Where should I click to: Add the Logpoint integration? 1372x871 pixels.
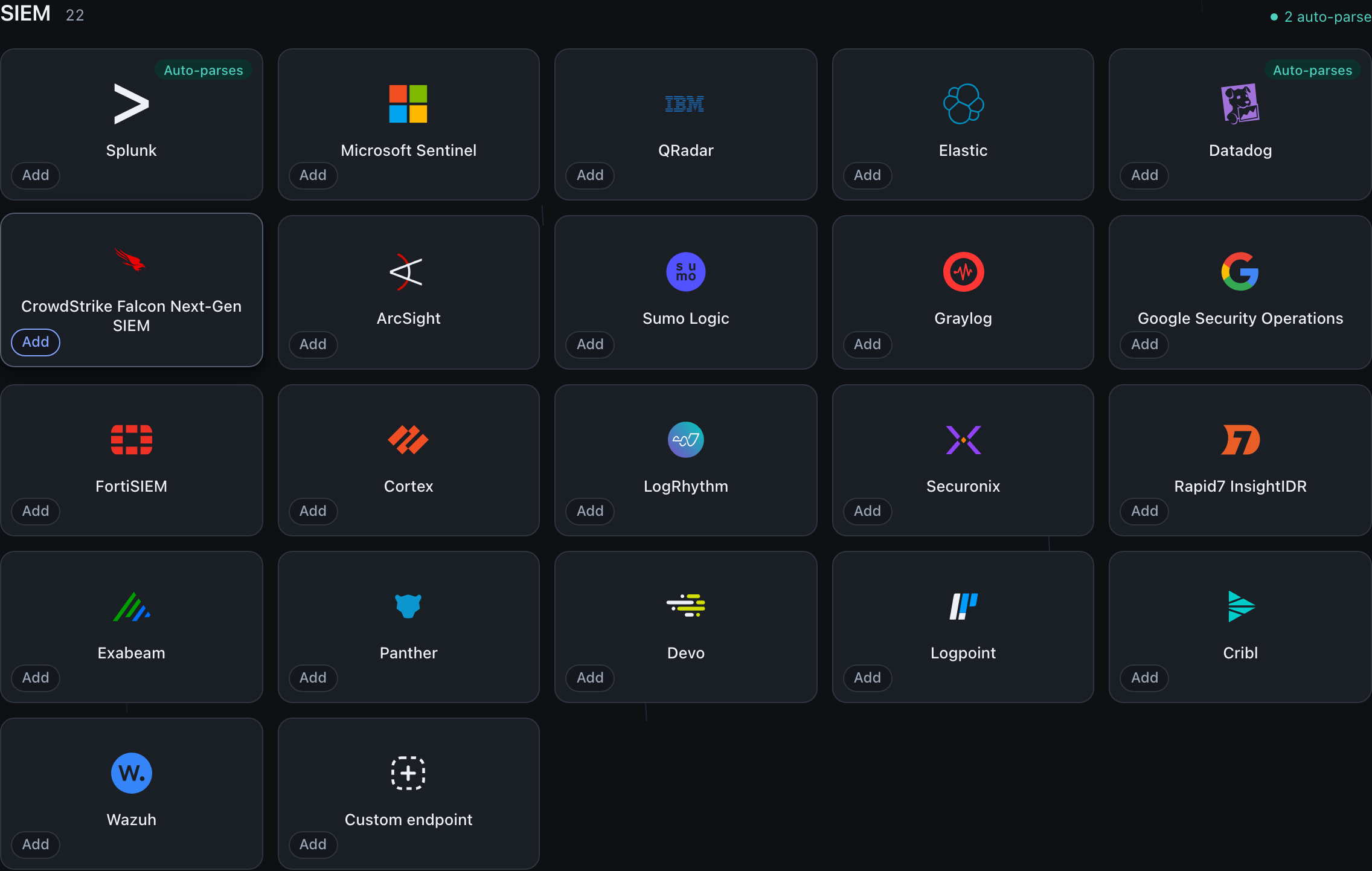click(867, 678)
